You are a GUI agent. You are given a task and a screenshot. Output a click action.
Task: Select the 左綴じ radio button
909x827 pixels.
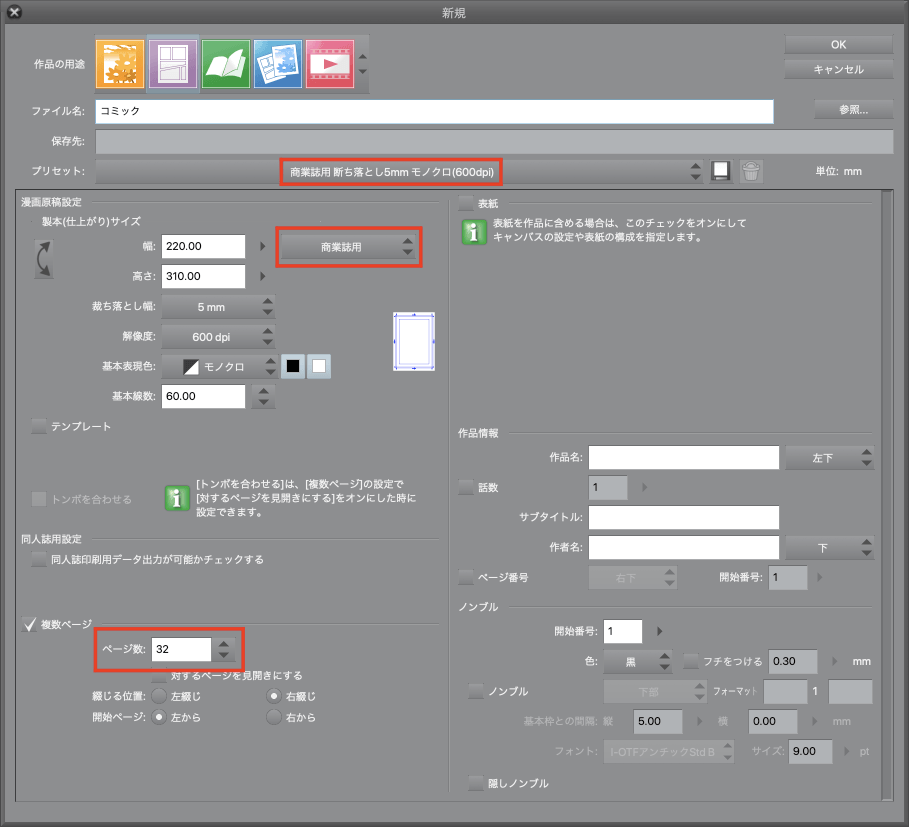159,696
